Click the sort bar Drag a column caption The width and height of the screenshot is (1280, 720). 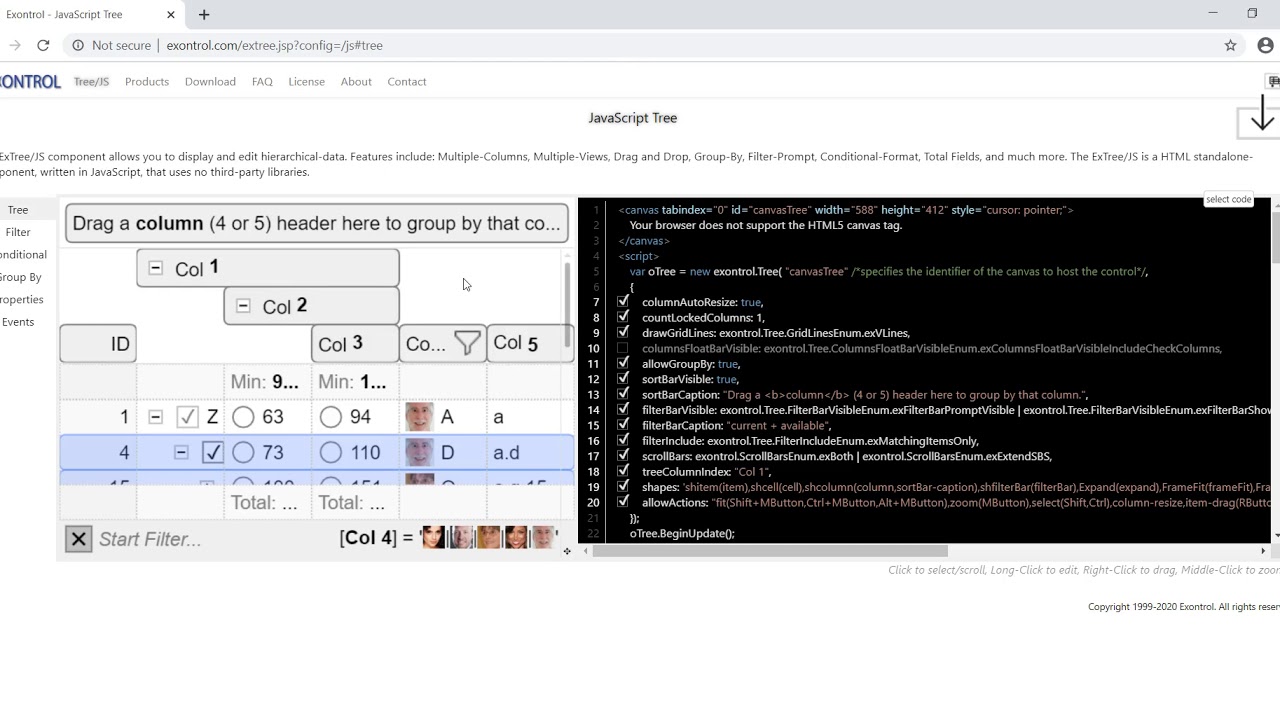click(316, 223)
